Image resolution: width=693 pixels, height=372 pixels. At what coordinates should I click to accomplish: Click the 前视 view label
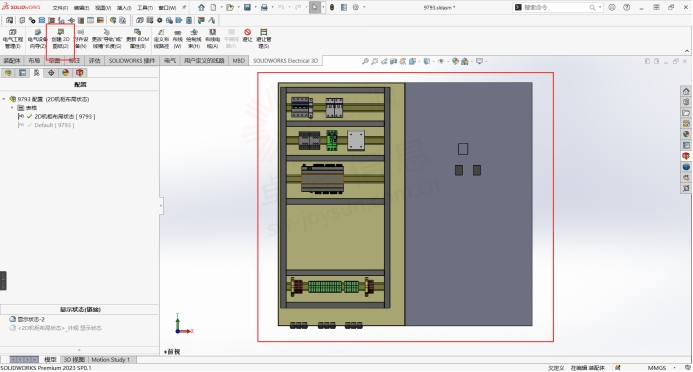172,352
